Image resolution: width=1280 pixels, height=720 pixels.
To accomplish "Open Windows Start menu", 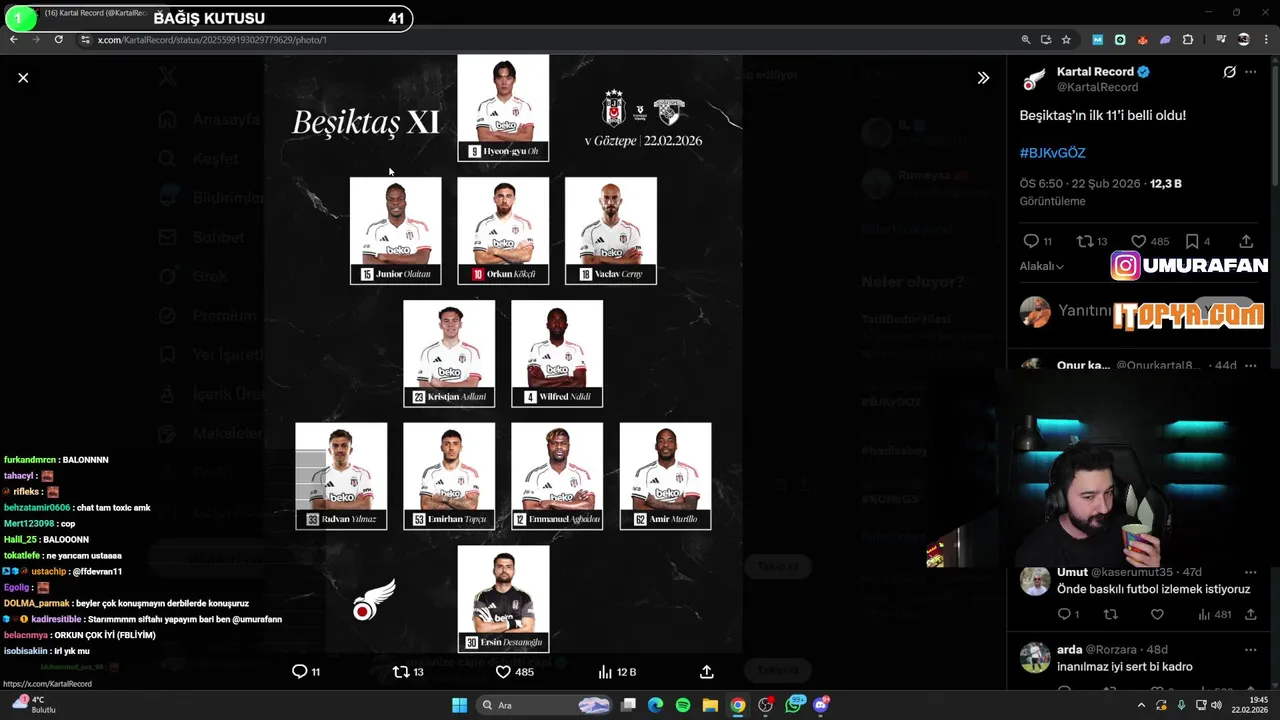I will click(459, 705).
